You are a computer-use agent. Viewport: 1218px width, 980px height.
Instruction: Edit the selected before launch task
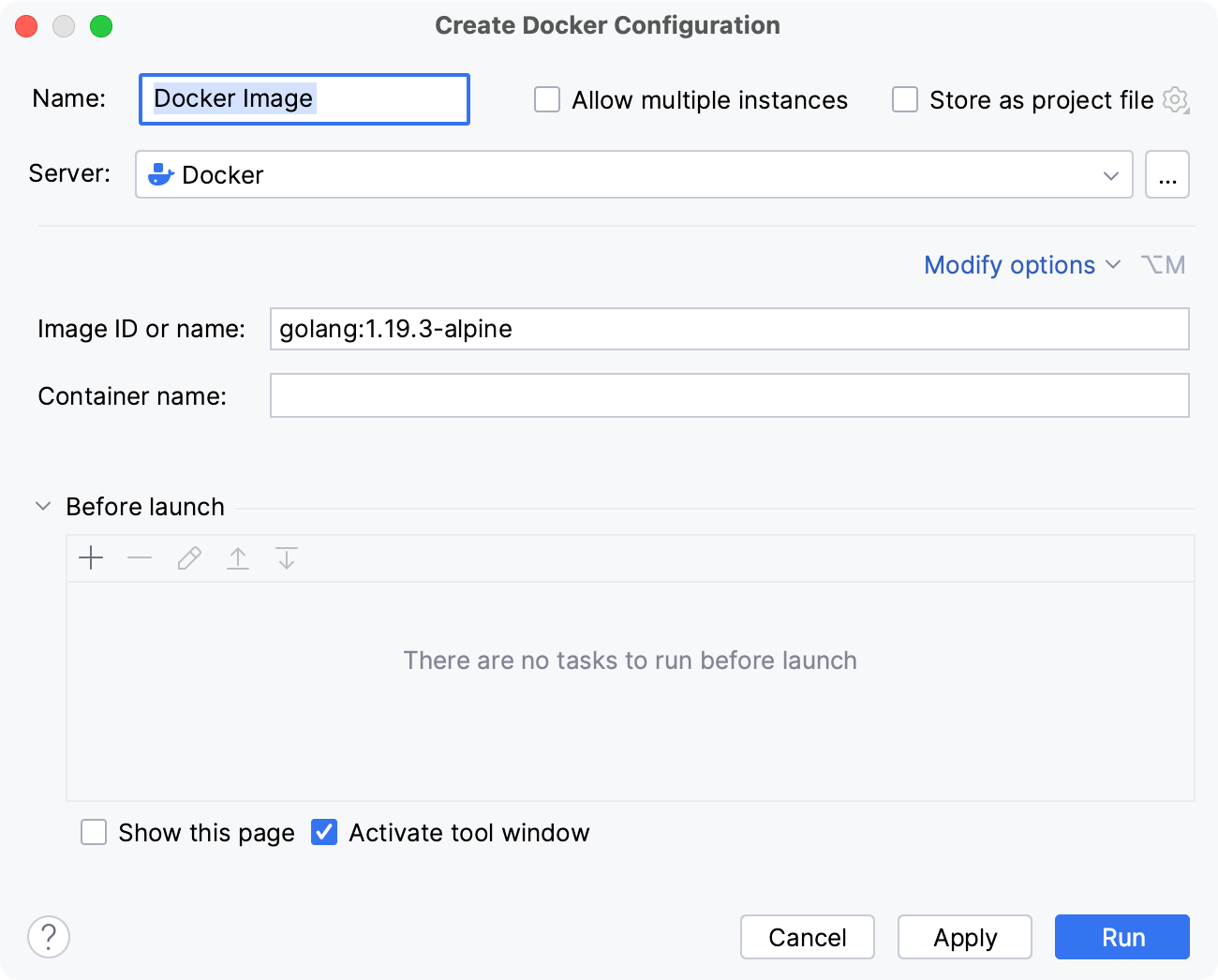click(188, 557)
